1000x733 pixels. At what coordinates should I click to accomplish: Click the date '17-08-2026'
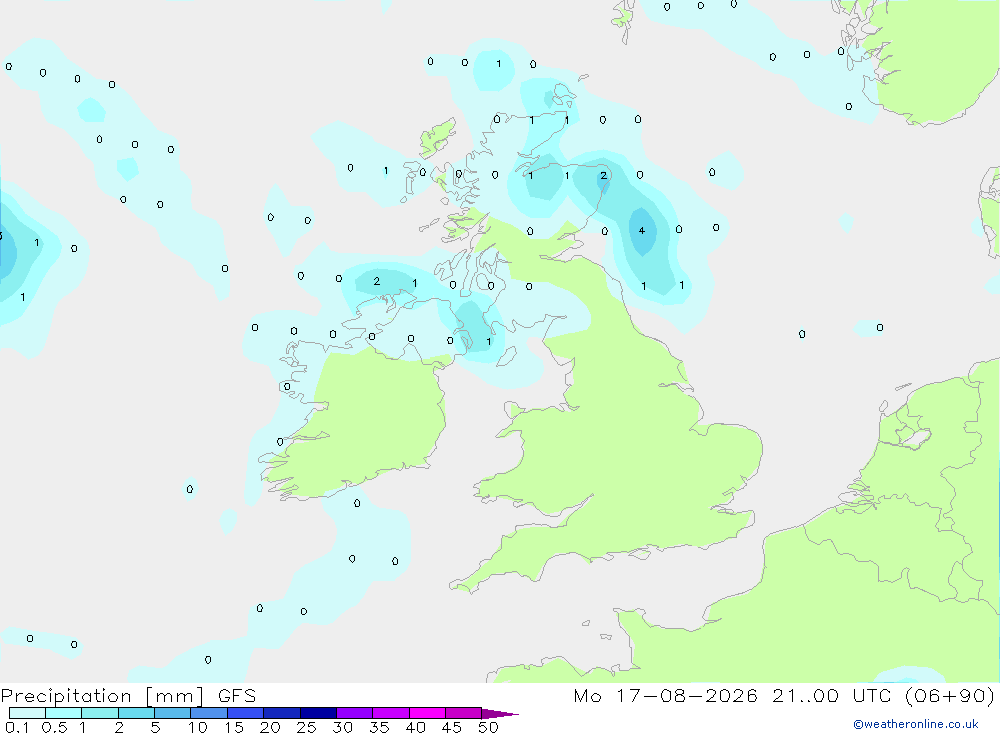coord(687,695)
